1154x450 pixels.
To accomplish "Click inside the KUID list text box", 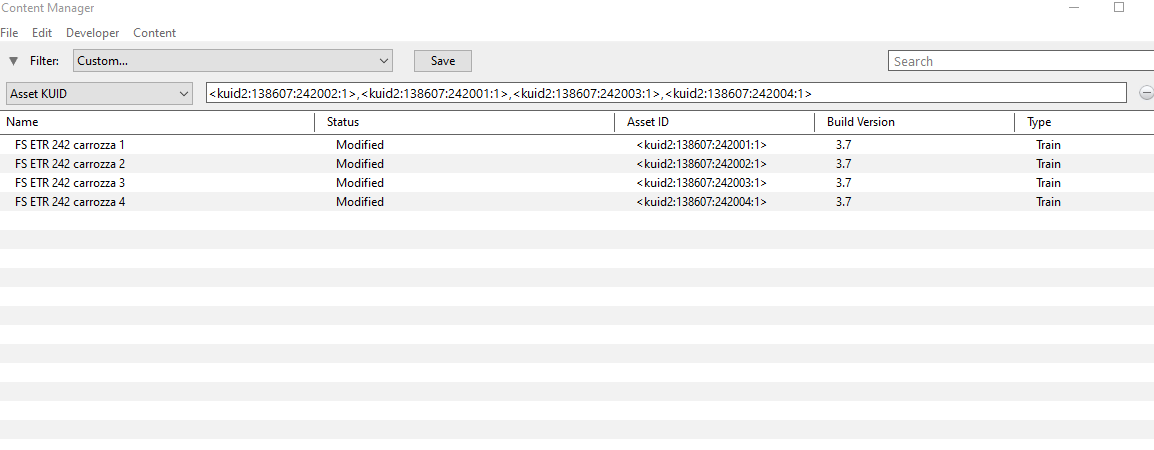I will pyautogui.click(x=666, y=93).
